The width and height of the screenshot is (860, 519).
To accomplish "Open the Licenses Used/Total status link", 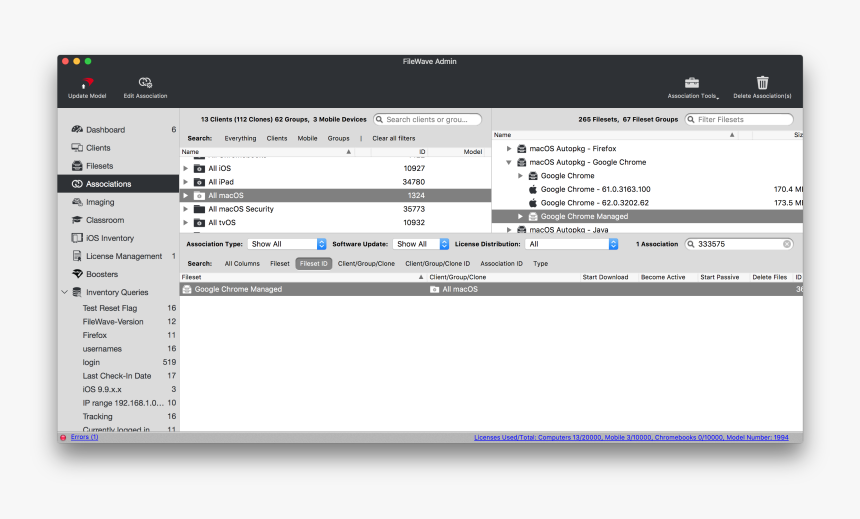I will [x=631, y=438].
